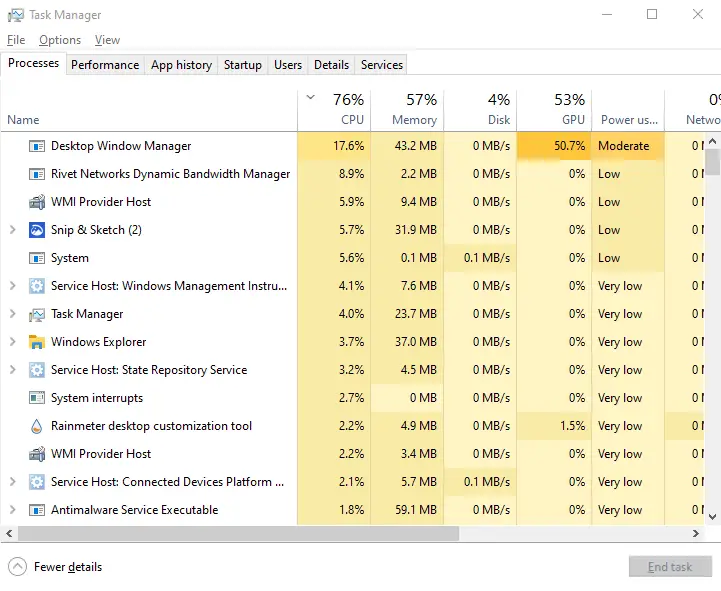721x591 pixels.
Task: Switch to the Users tab
Action: click(288, 65)
